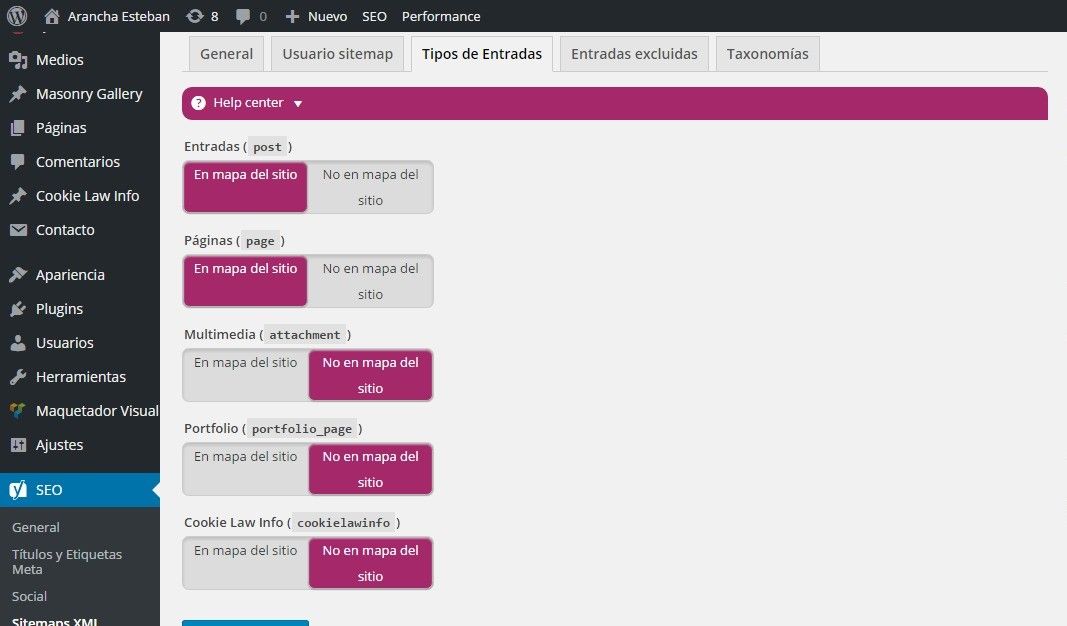Exclude Páginas (page) from the sitemap
The width and height of the screenshot is (1067, 626).
(x=370, y=281)
